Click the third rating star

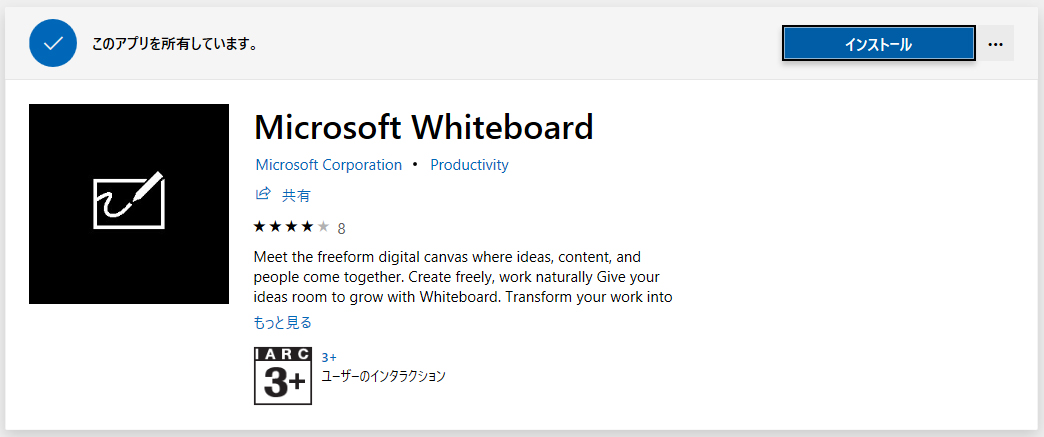coord(292,227)
